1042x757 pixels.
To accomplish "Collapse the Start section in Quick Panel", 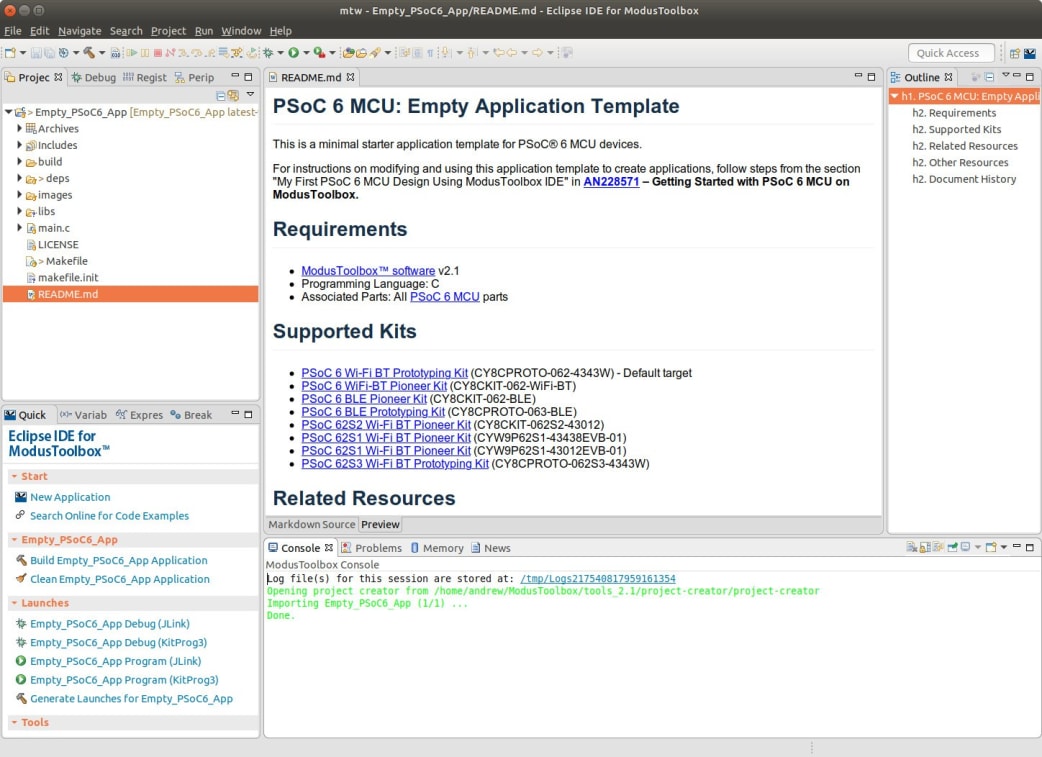I will click(14, 476).
